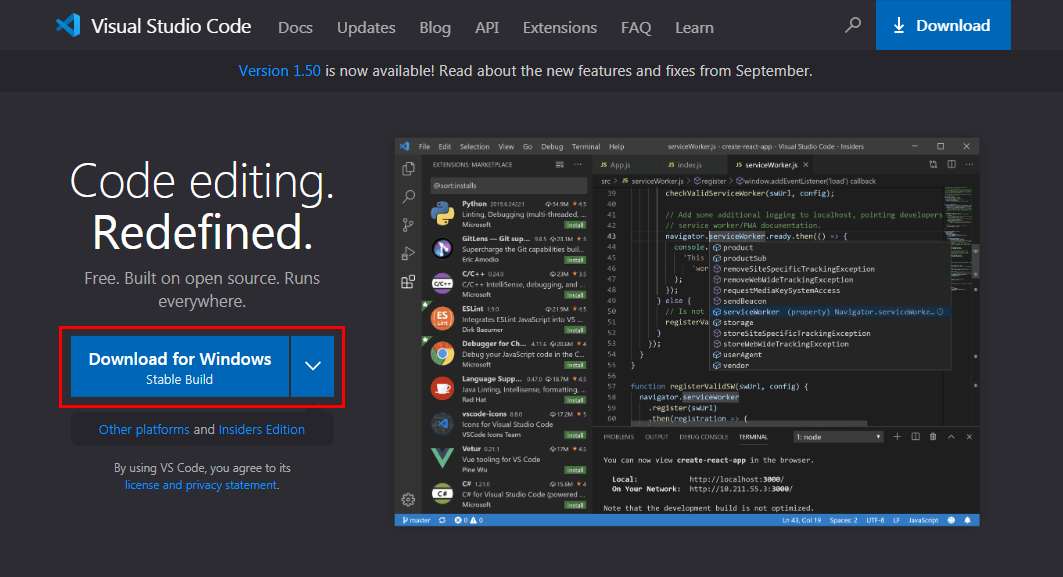The image size is (1063, 577).
Task: Click JavaScript language mode in status bar
Action: [923, 520]
